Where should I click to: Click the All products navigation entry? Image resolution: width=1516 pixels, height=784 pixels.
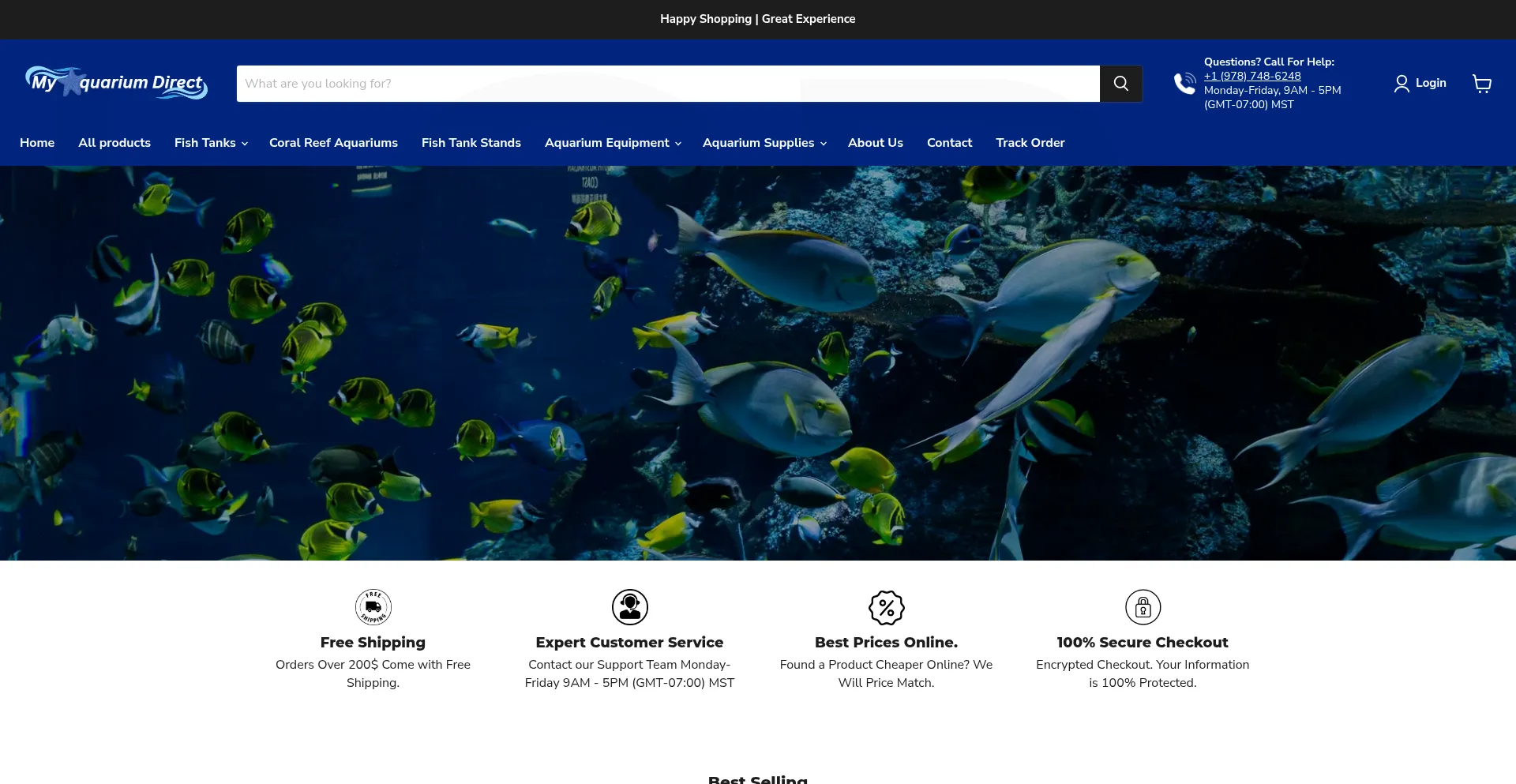coord(114,143)
